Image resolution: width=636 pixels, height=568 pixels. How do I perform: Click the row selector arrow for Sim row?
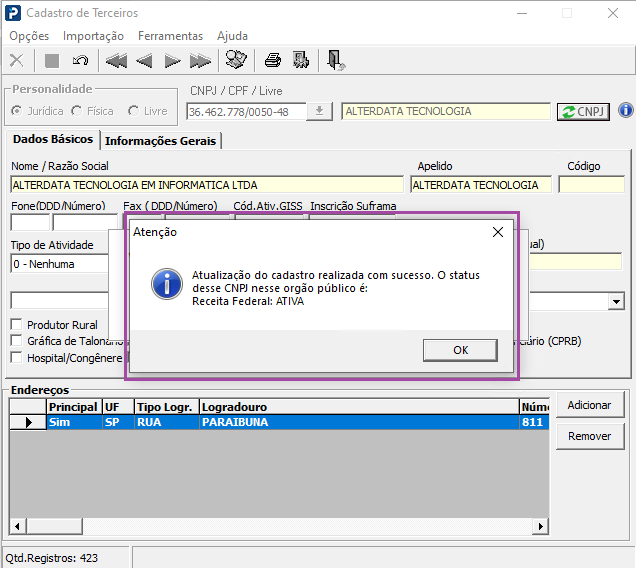tap(28, 422)
